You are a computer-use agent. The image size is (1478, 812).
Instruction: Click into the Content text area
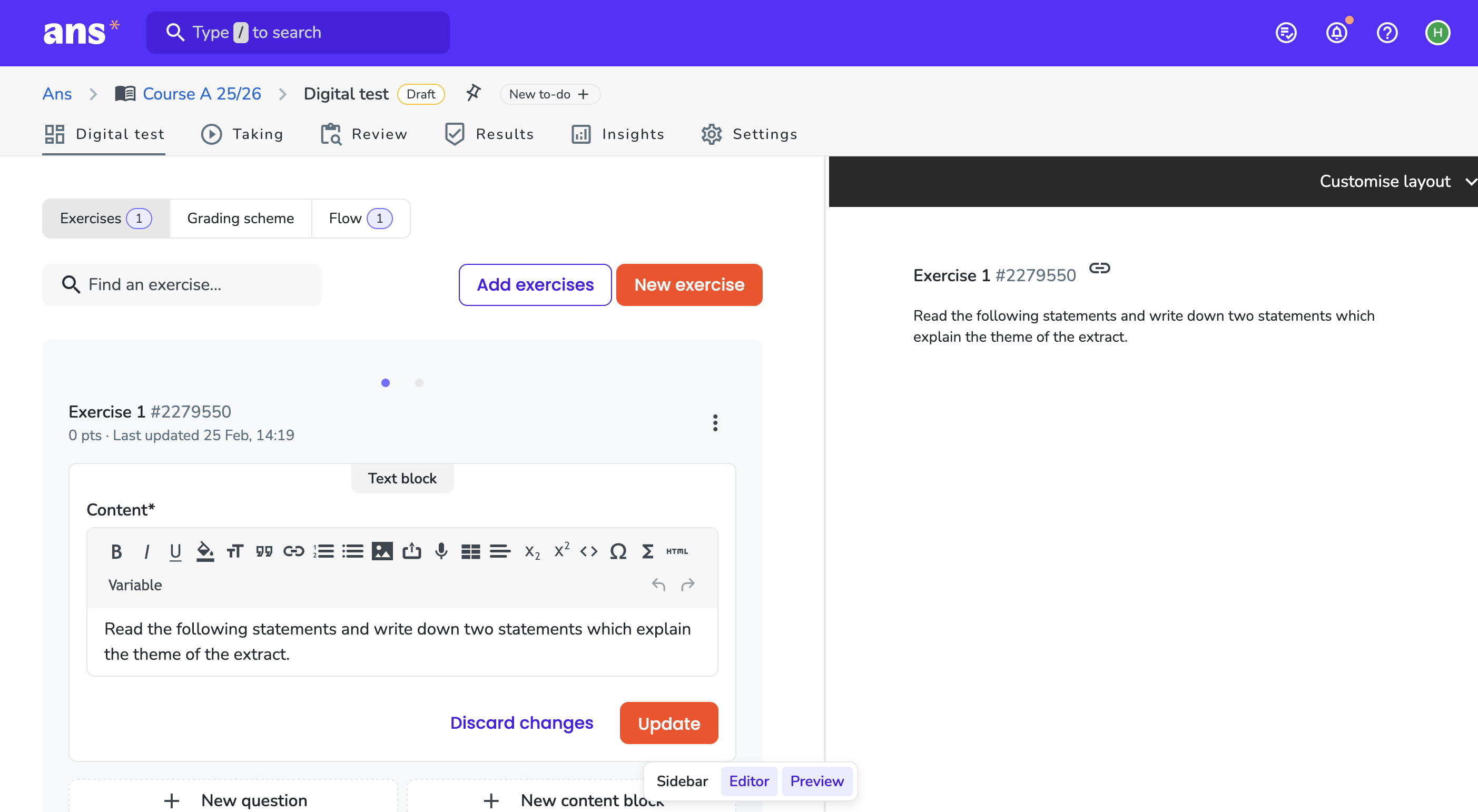click(x=402, y=642)
